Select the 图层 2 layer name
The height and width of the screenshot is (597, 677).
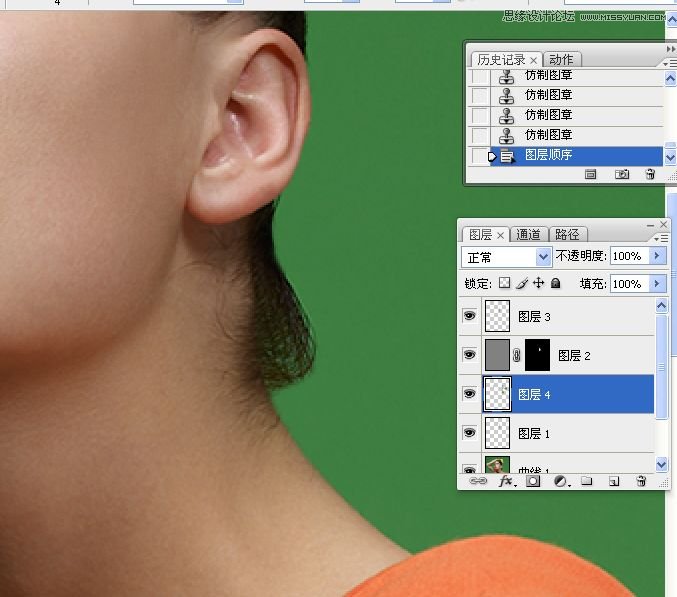pos(574,356)
